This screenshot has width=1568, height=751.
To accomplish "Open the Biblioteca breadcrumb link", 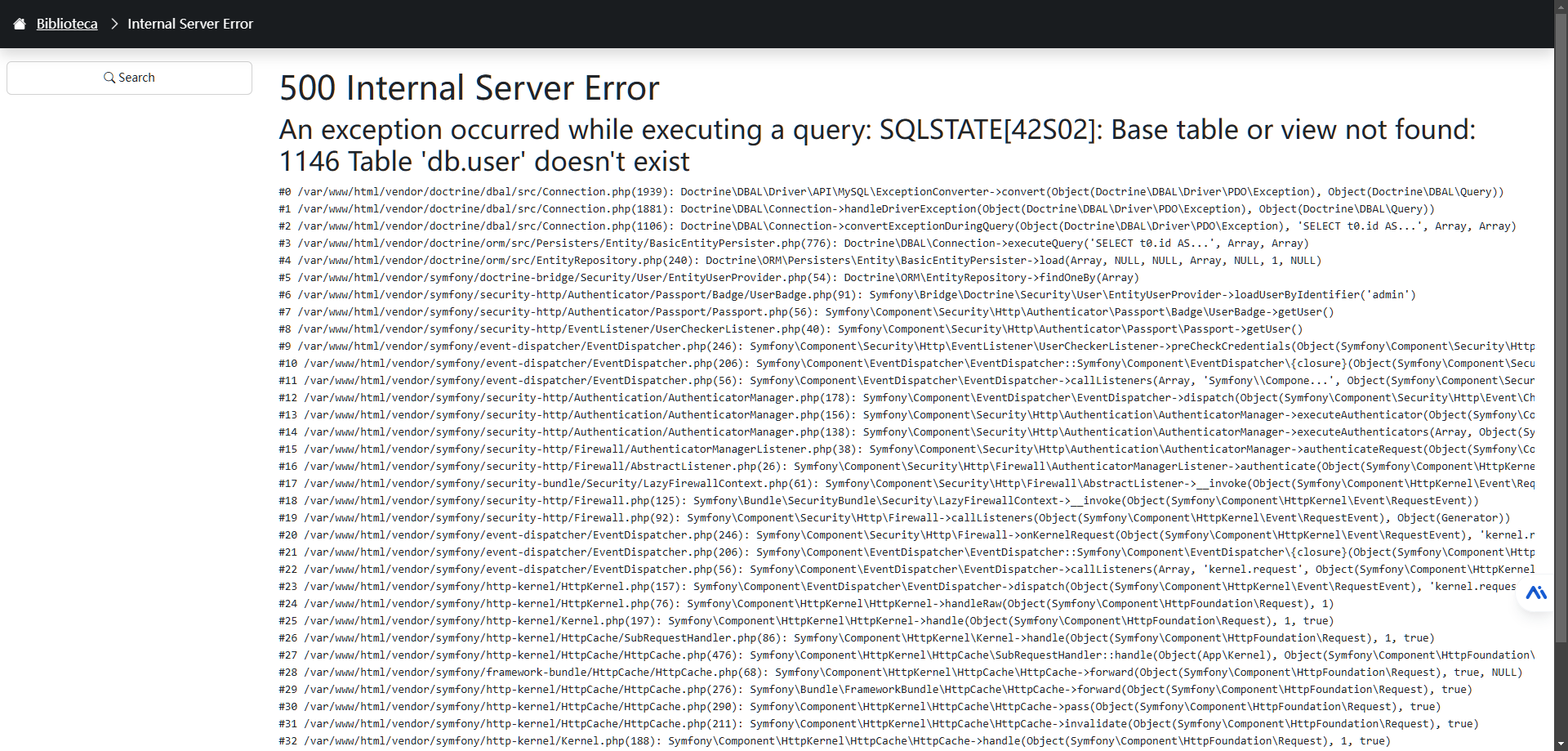I will tap(67, 24).
